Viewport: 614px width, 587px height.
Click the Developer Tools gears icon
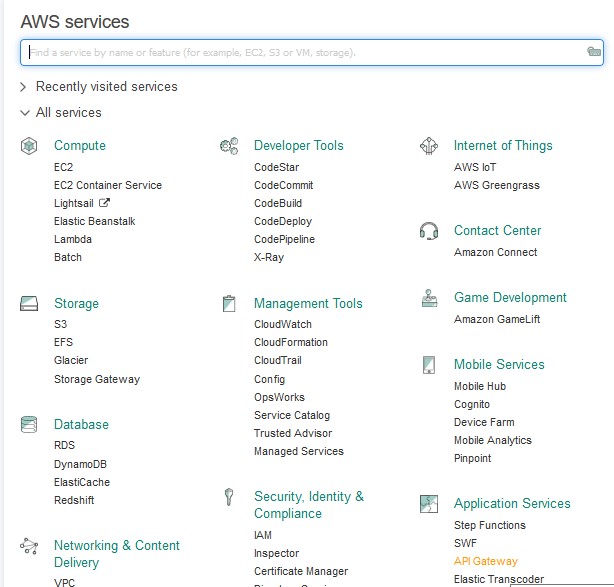229,146
